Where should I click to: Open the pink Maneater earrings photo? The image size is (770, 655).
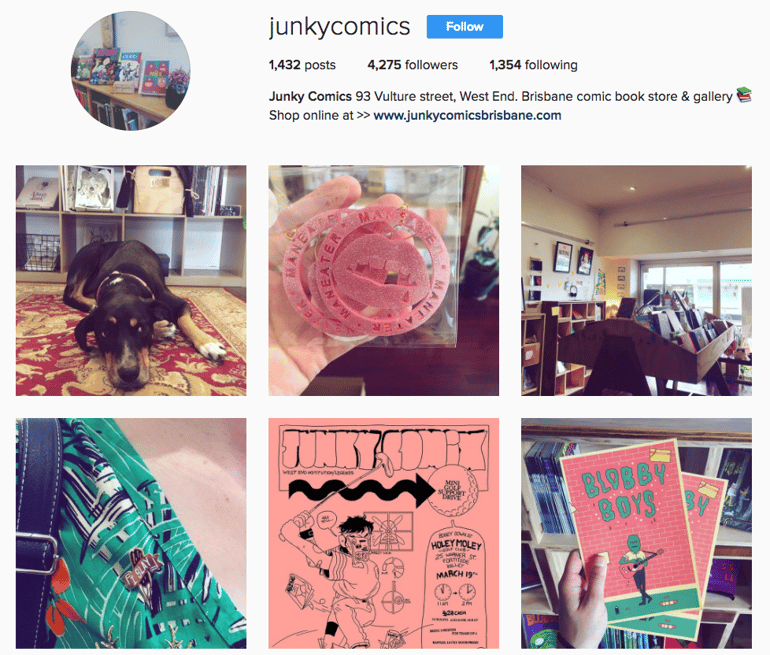pos(384,280)
